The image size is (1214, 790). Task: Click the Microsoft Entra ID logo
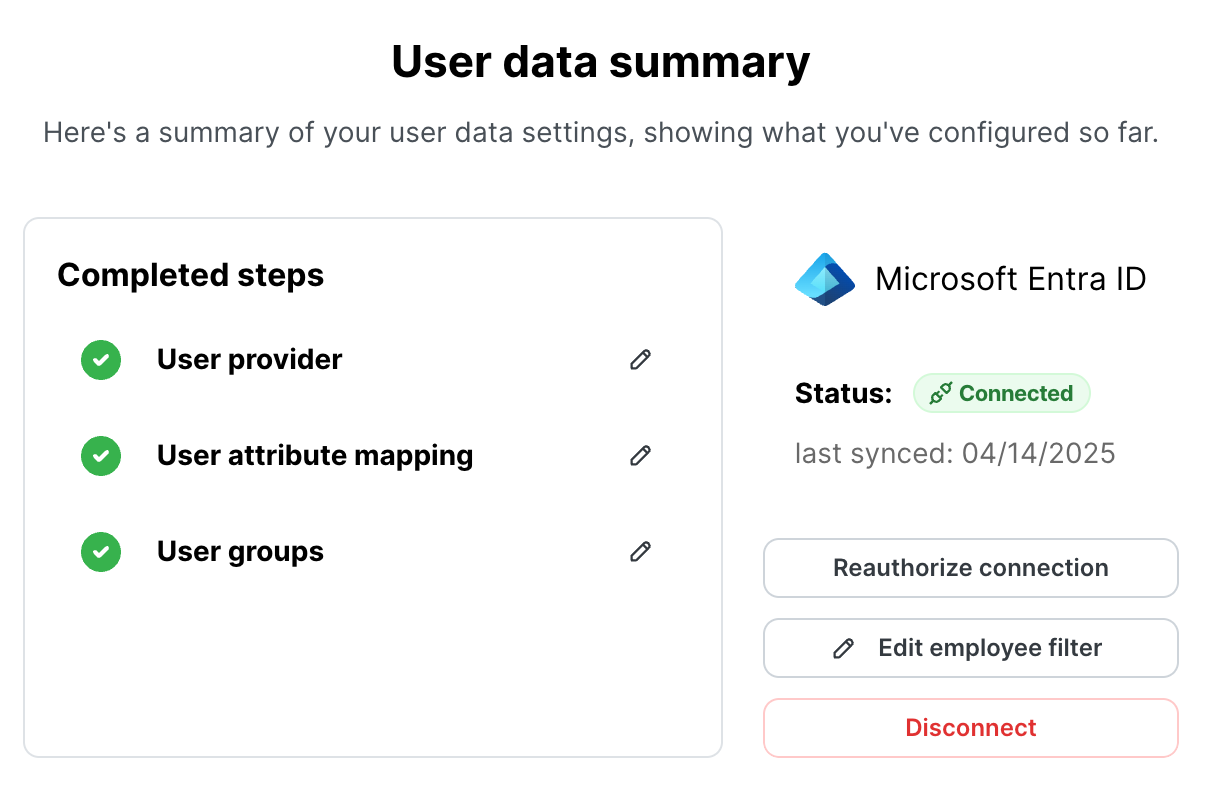click(825, 279)
